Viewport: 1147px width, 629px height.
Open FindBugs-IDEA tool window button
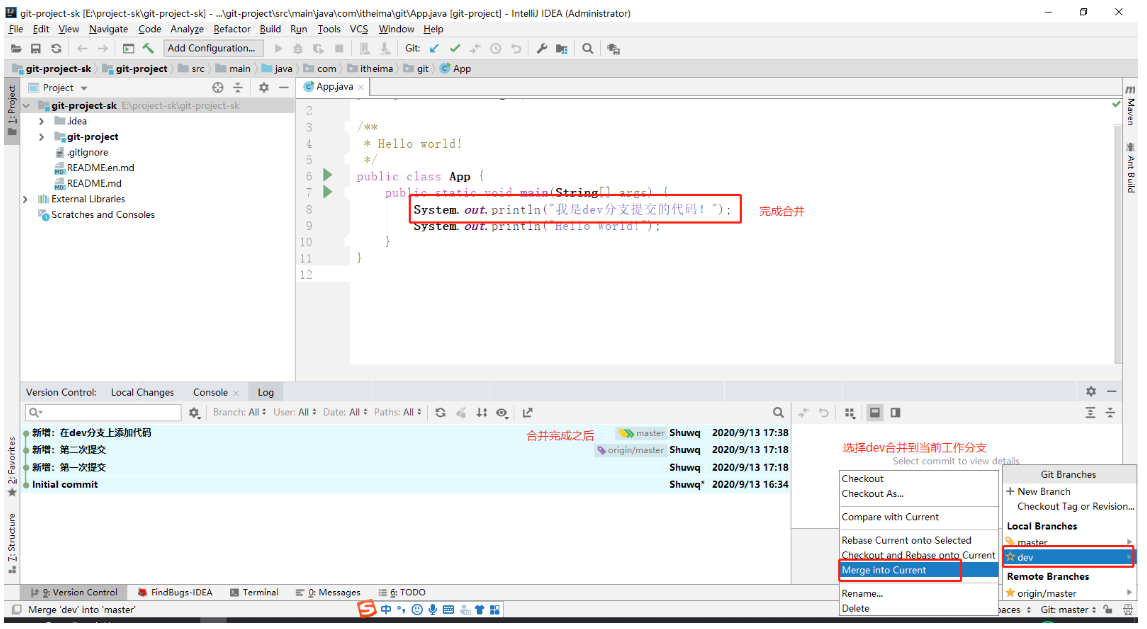(175, 592)
